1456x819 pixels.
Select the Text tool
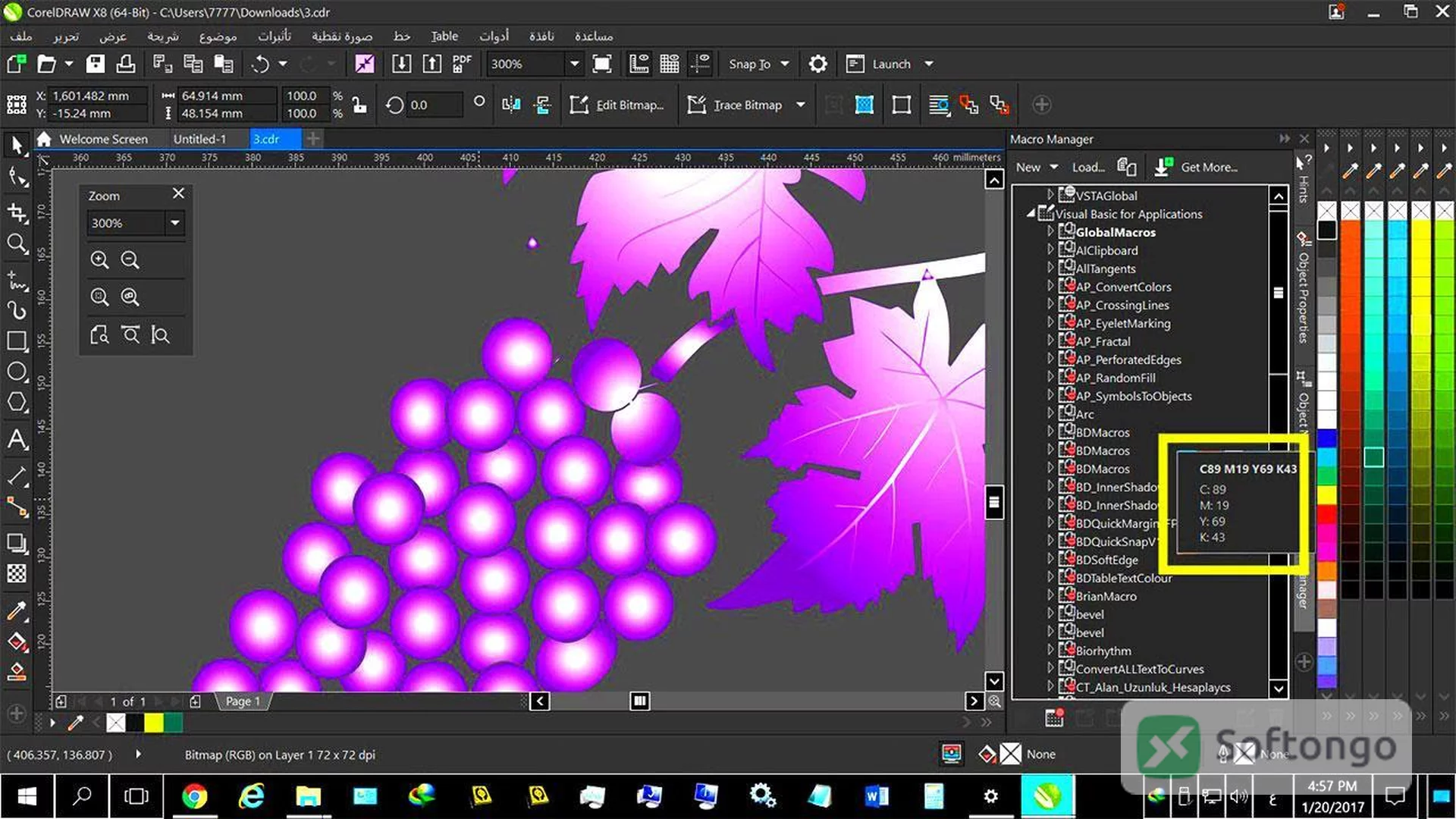(17, 440)
